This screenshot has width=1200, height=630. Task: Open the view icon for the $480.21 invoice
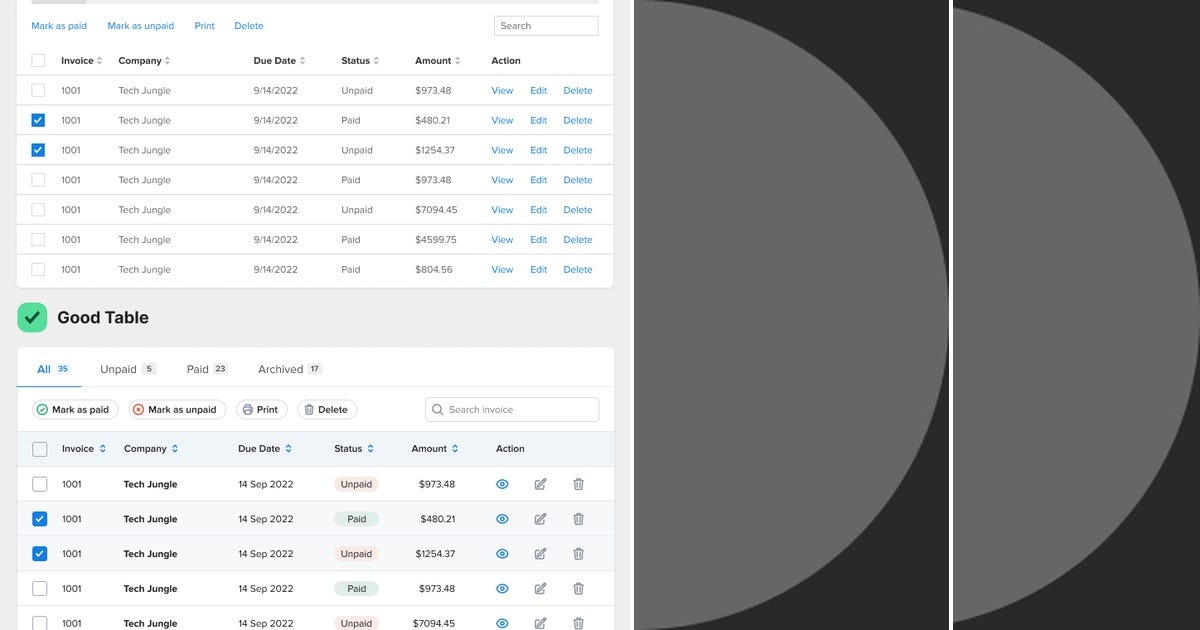coord(502,518)
